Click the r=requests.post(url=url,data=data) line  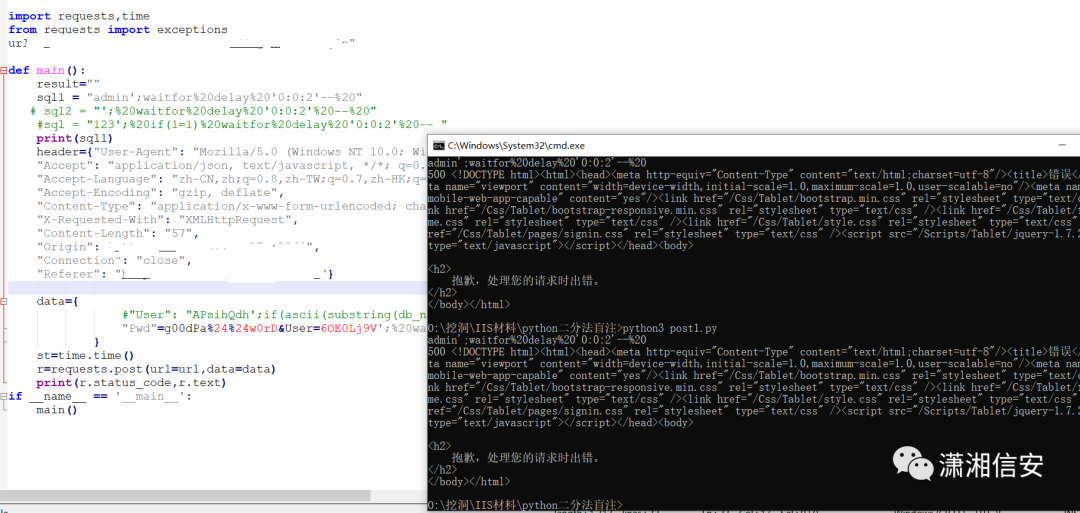pyautogui.click(x=156, y=369)
